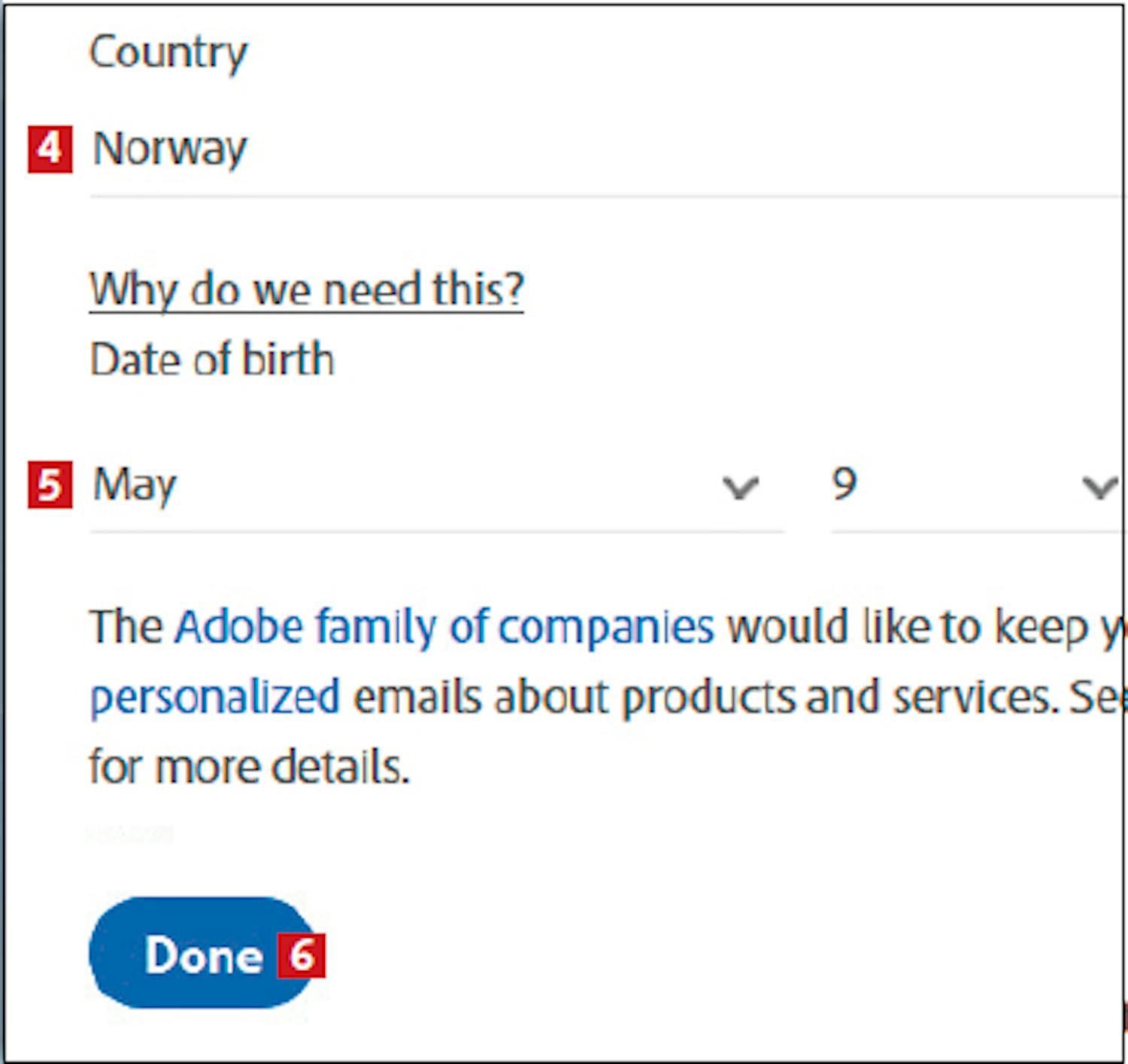Click the chevron arrow beside May
This screenshot has height=1064, width=1128.
(x=741, y=487)
